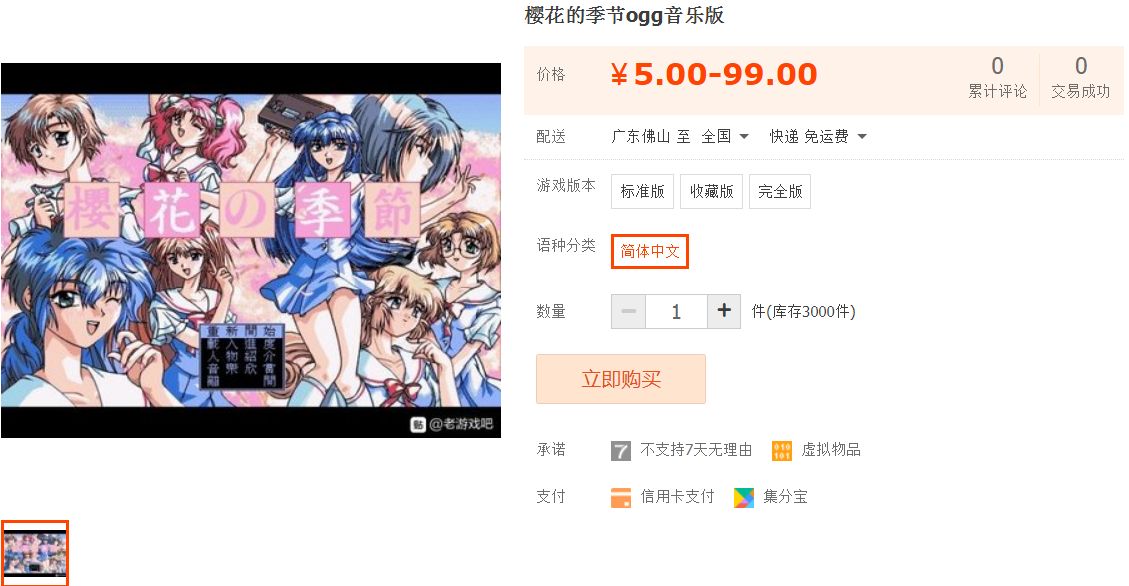Expand the 全国 destination dropdown
The height and width of the screenshot is (586, 1129).
(x=726, y=136)
